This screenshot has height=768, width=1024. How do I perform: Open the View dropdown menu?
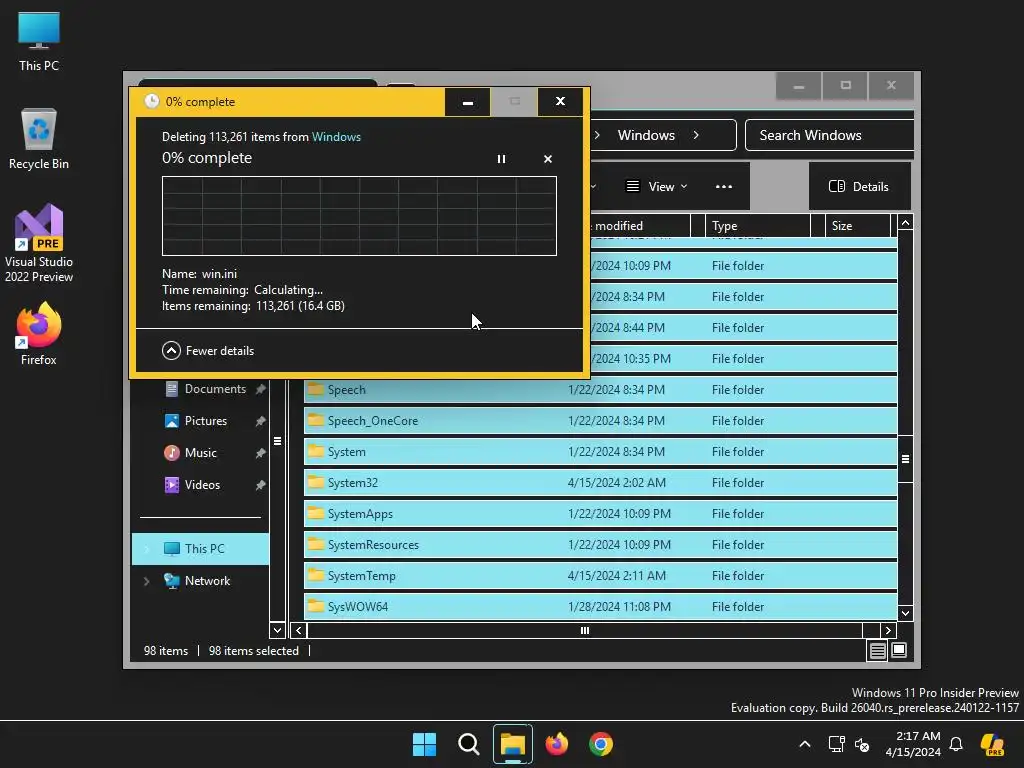656,187
